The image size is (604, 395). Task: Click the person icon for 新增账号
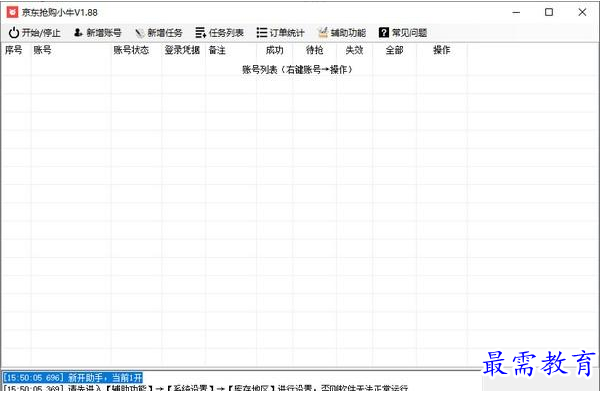coord(78,32)
